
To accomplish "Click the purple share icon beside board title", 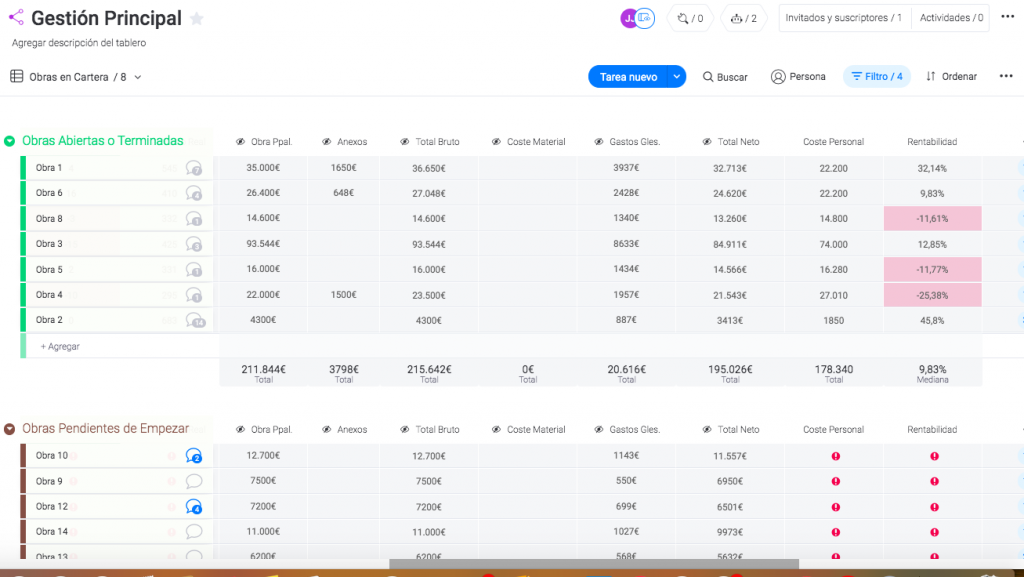I will tap(16, 18).
